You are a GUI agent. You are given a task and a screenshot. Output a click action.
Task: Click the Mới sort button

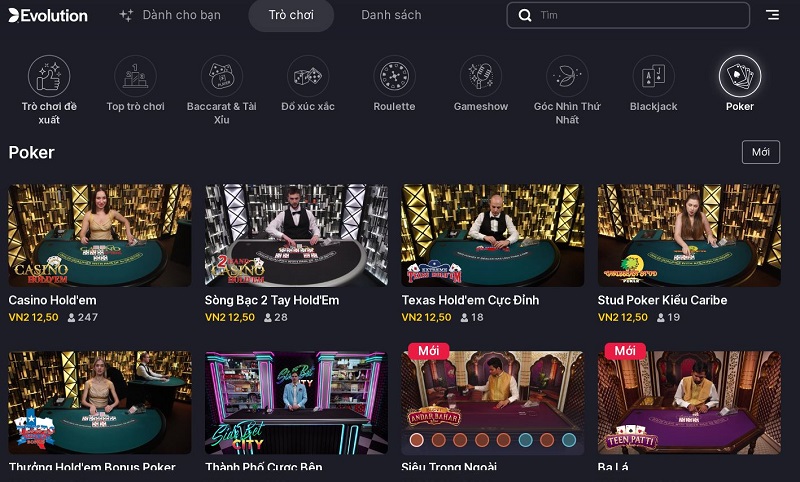761,152
